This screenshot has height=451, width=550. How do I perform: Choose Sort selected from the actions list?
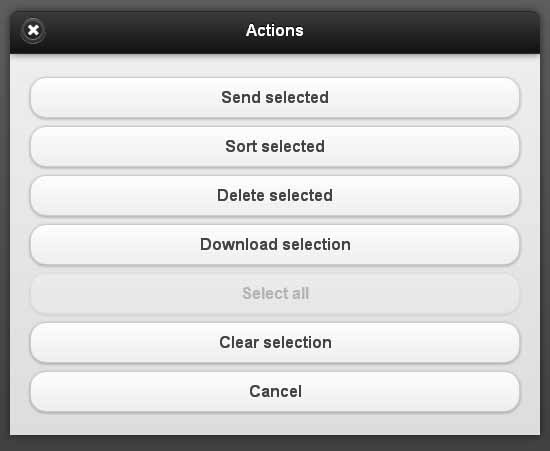click(275, 147)
